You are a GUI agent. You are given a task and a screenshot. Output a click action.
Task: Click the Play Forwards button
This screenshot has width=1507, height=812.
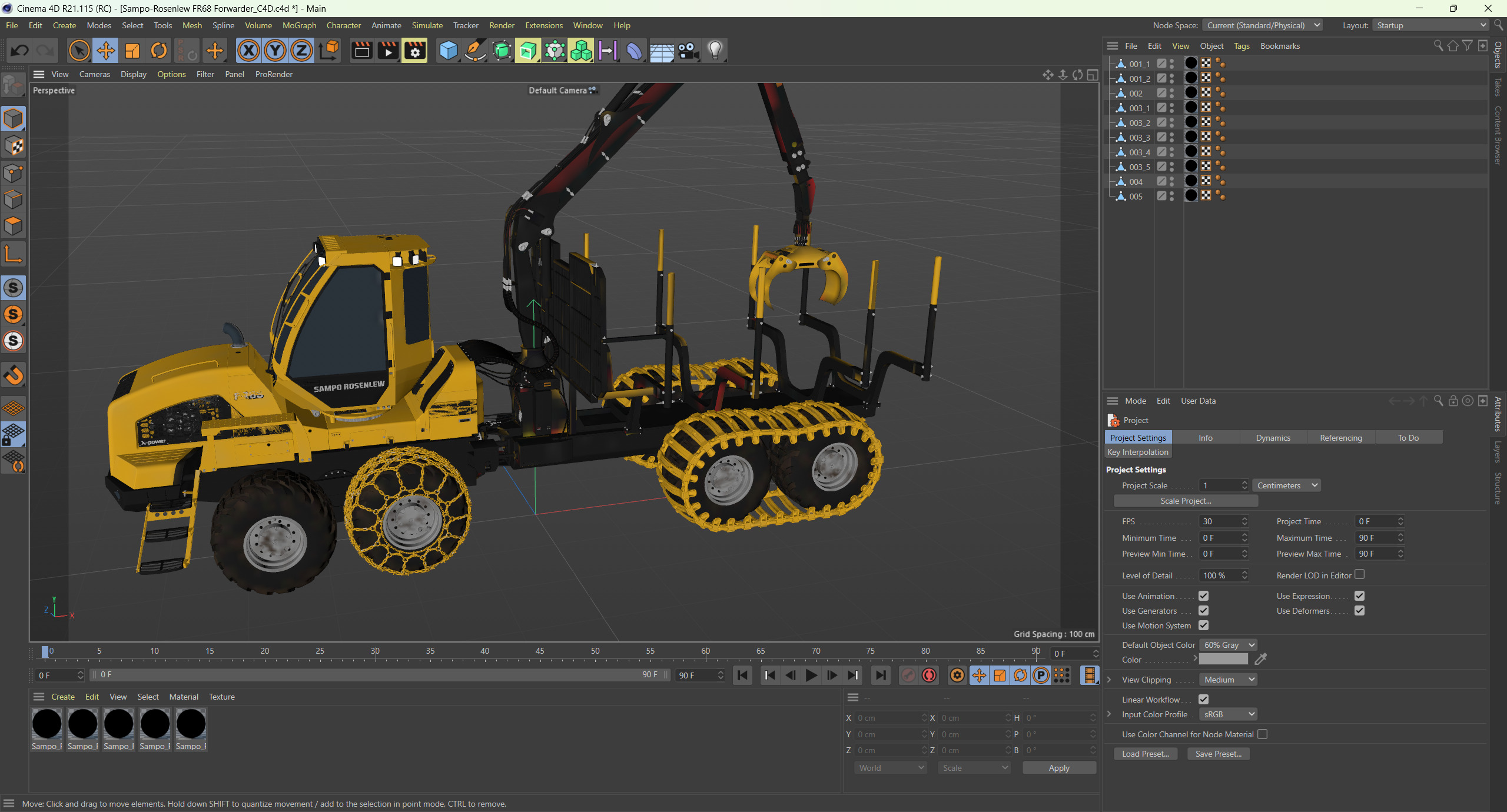811,675
